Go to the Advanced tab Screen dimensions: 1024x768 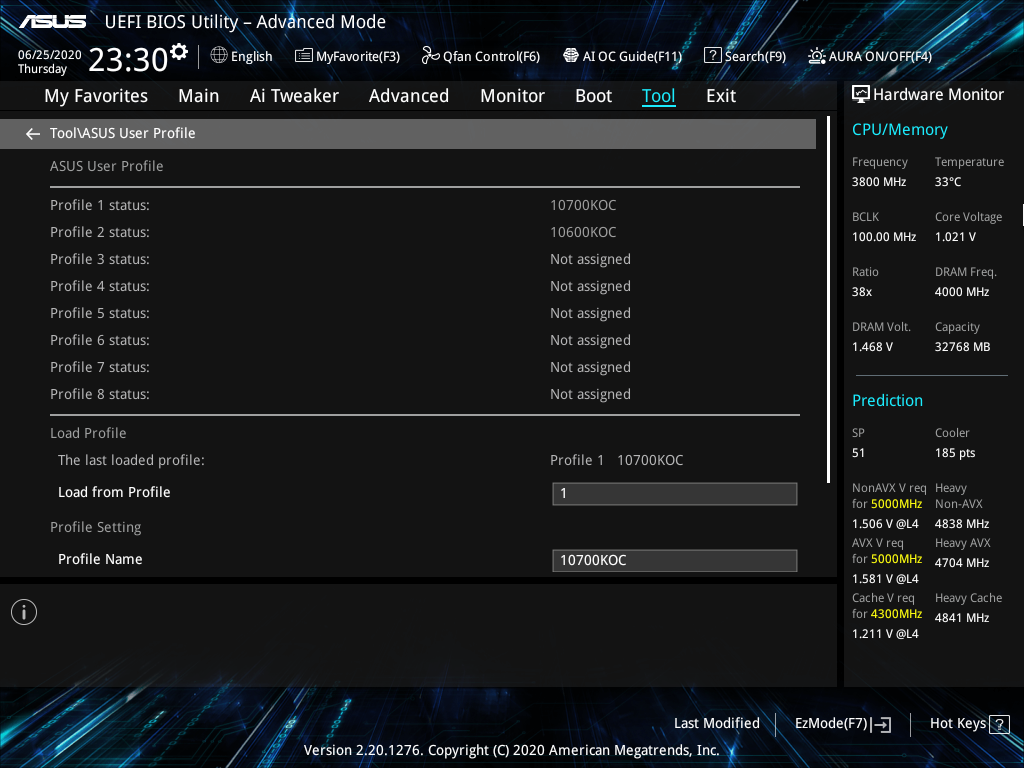pyautogui.click(x=409, y=96)
